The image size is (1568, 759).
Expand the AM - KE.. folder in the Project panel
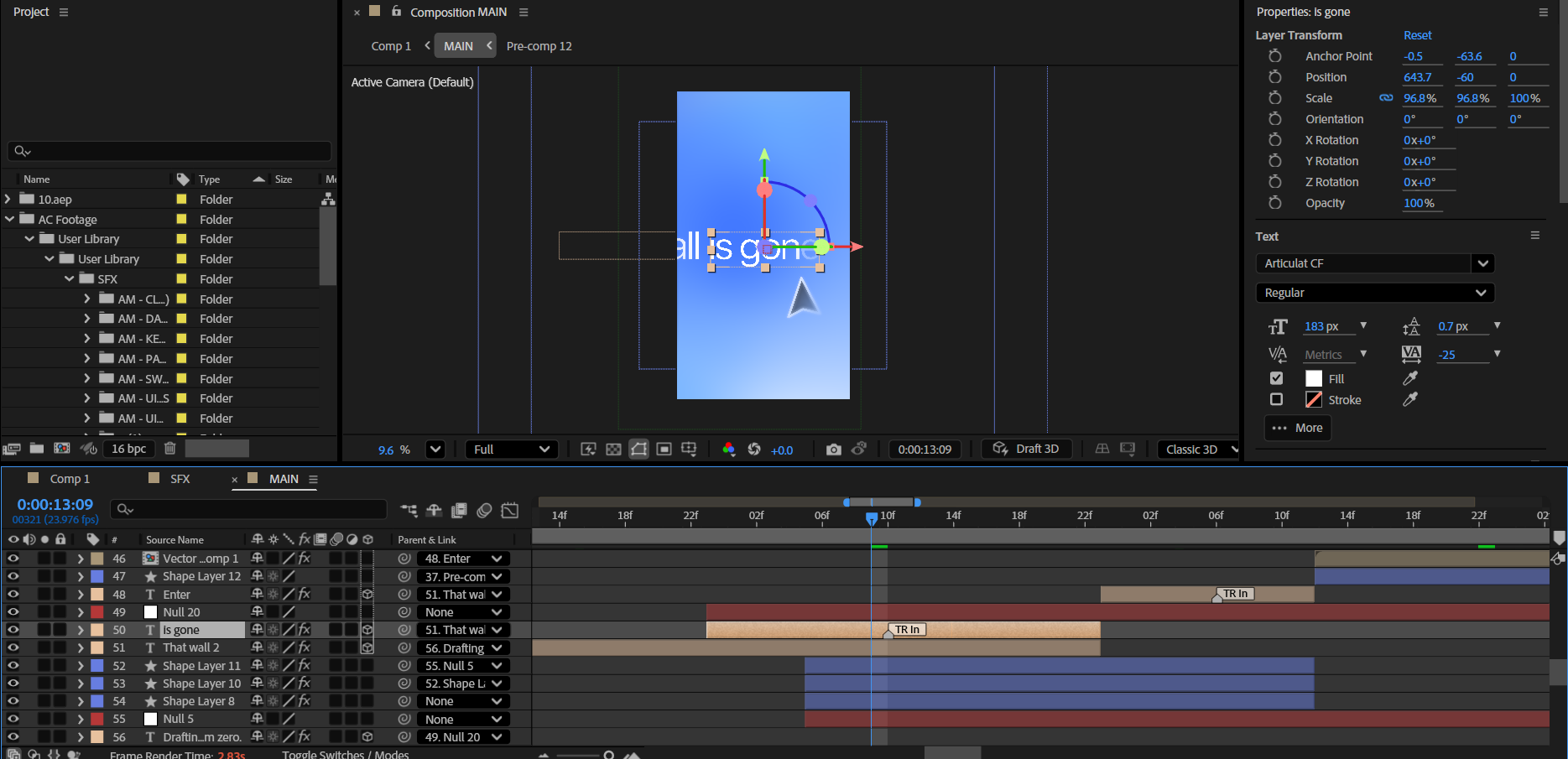86,339
